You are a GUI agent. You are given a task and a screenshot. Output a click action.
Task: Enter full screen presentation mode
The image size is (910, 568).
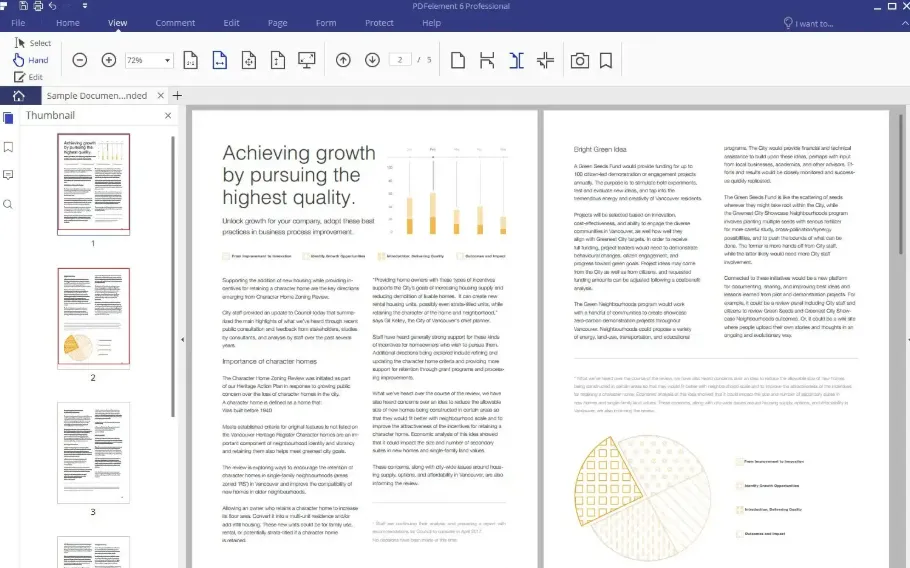(x=306, y=60)
